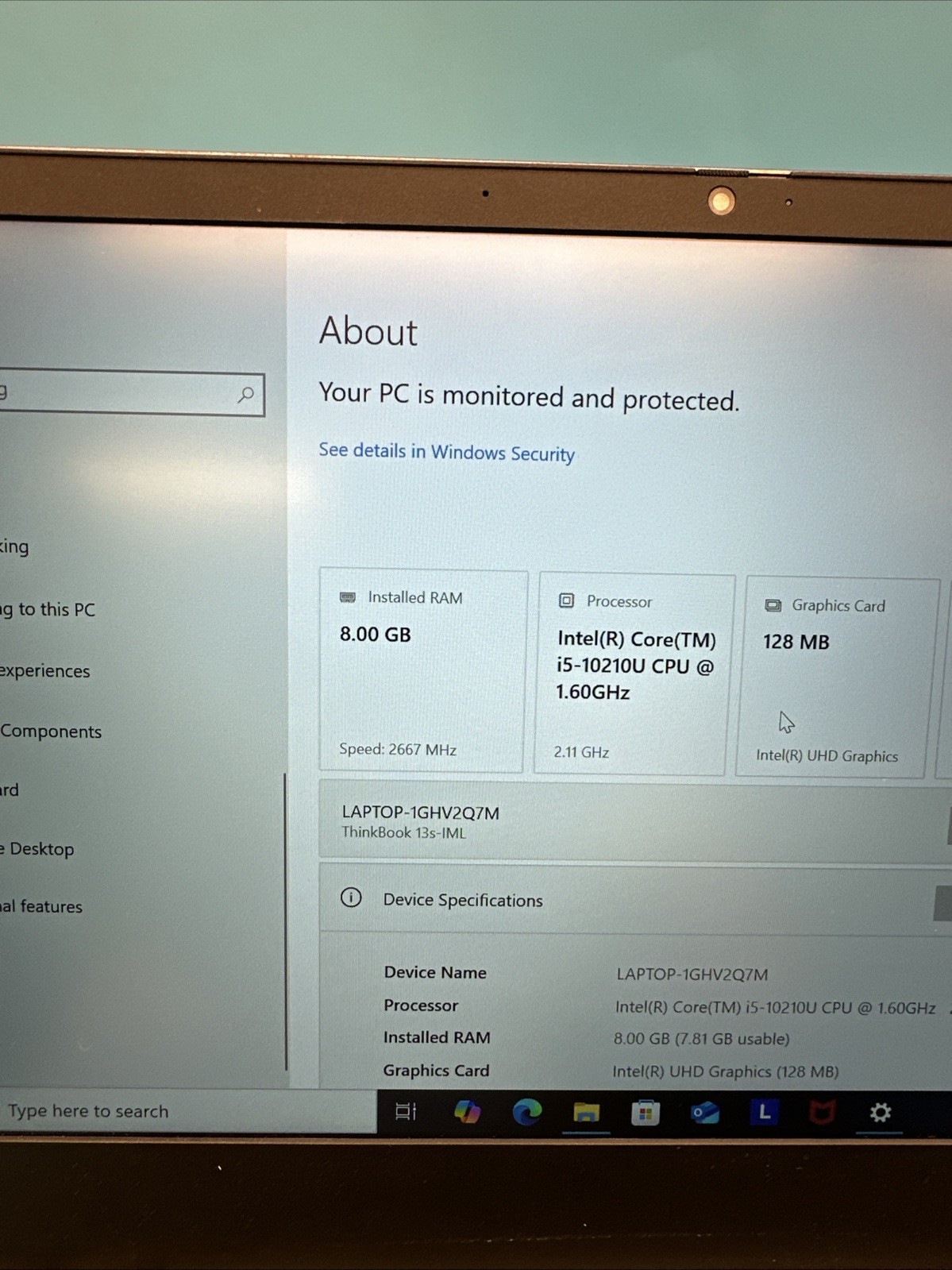Open the Graphics Card 128 MB card

pos(837,677)
